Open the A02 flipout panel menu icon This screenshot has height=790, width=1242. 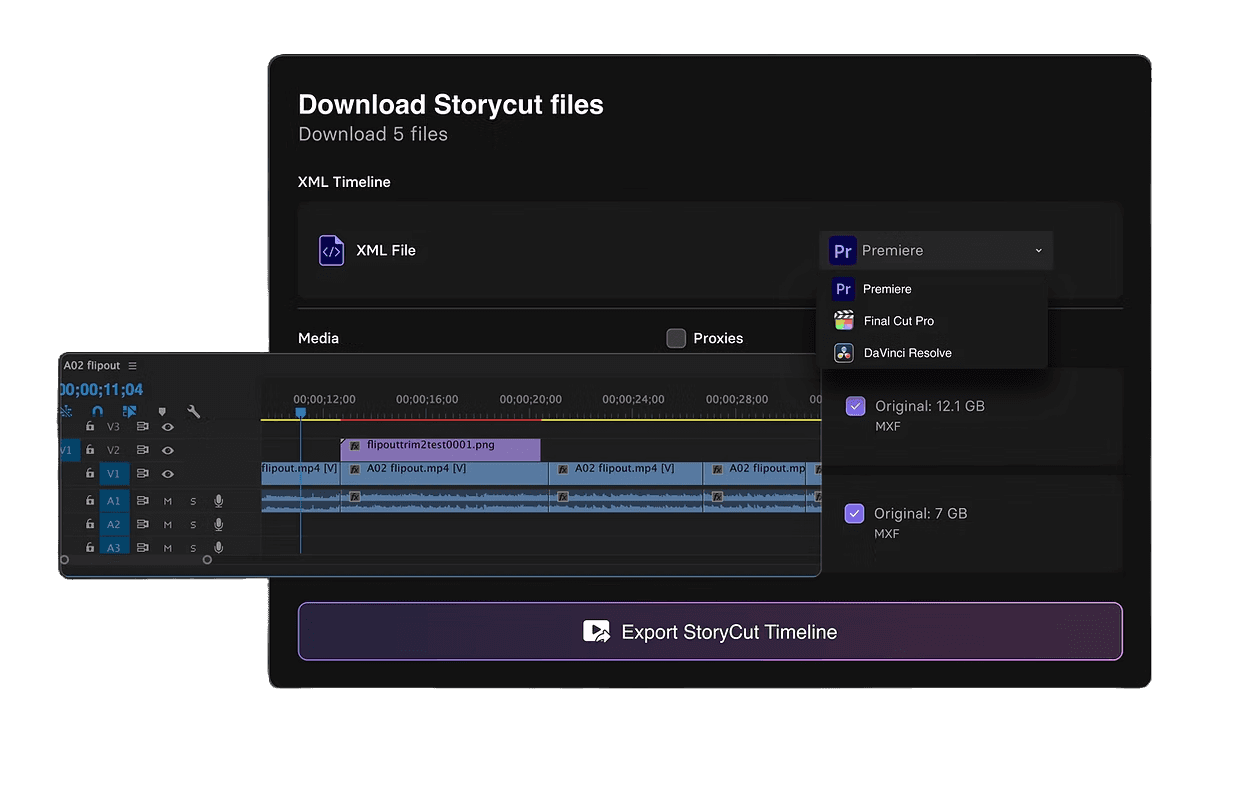coord(132,366)
